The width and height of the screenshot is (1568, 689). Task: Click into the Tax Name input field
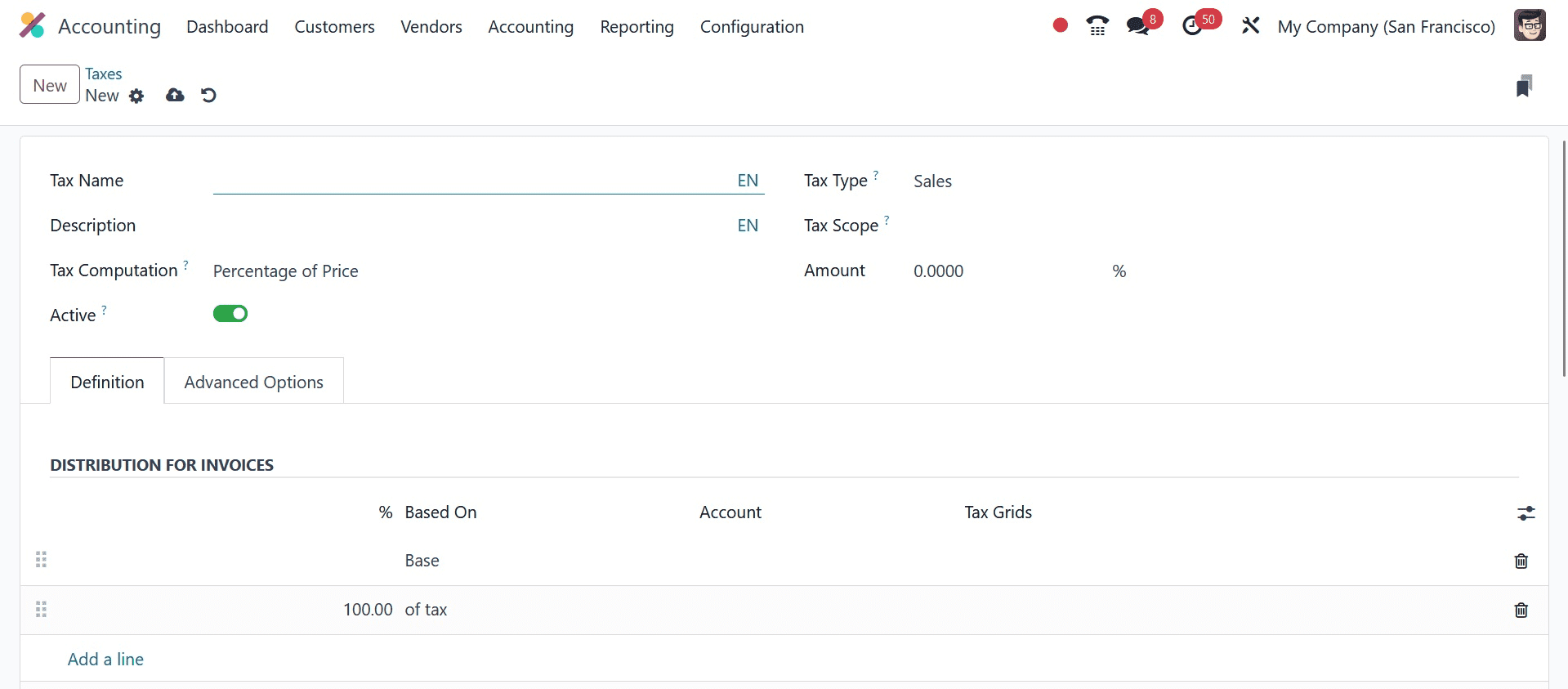(474, 181)
